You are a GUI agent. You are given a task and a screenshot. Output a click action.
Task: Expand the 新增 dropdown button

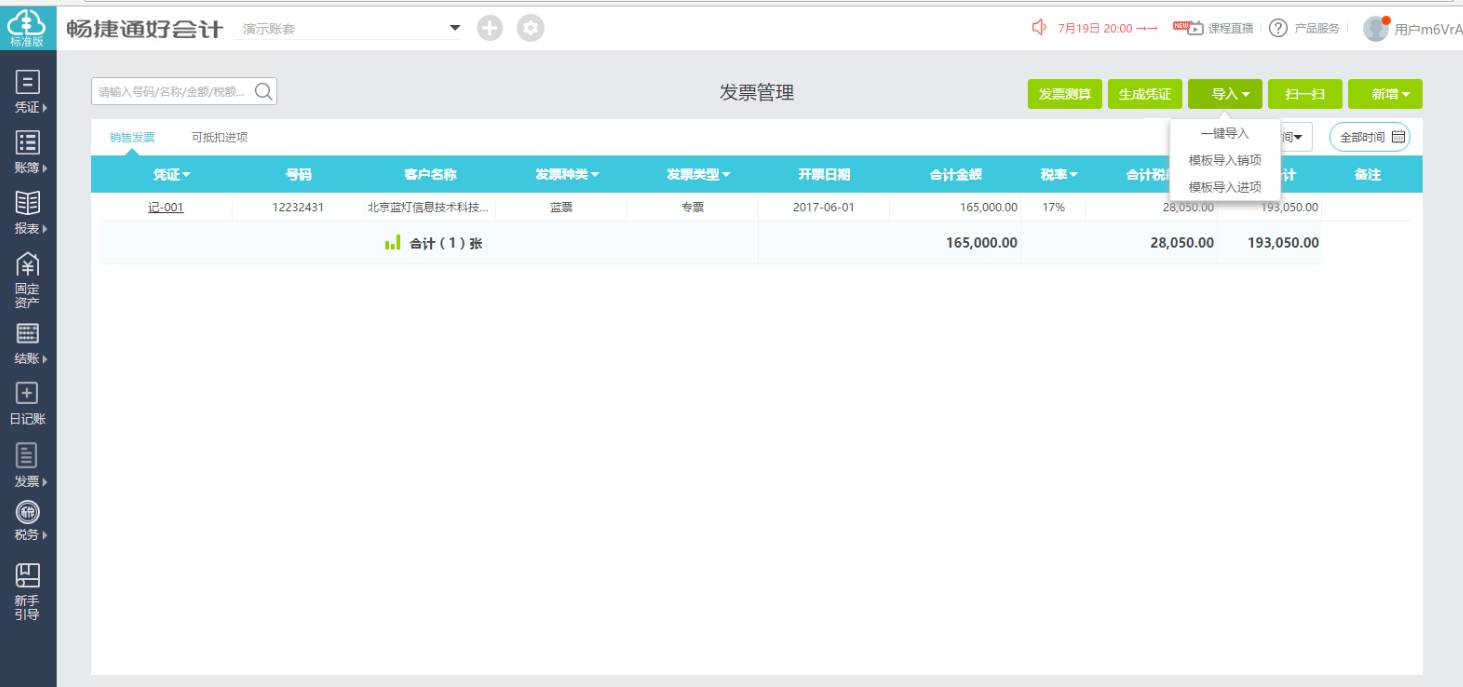[x=1385, y=94]
